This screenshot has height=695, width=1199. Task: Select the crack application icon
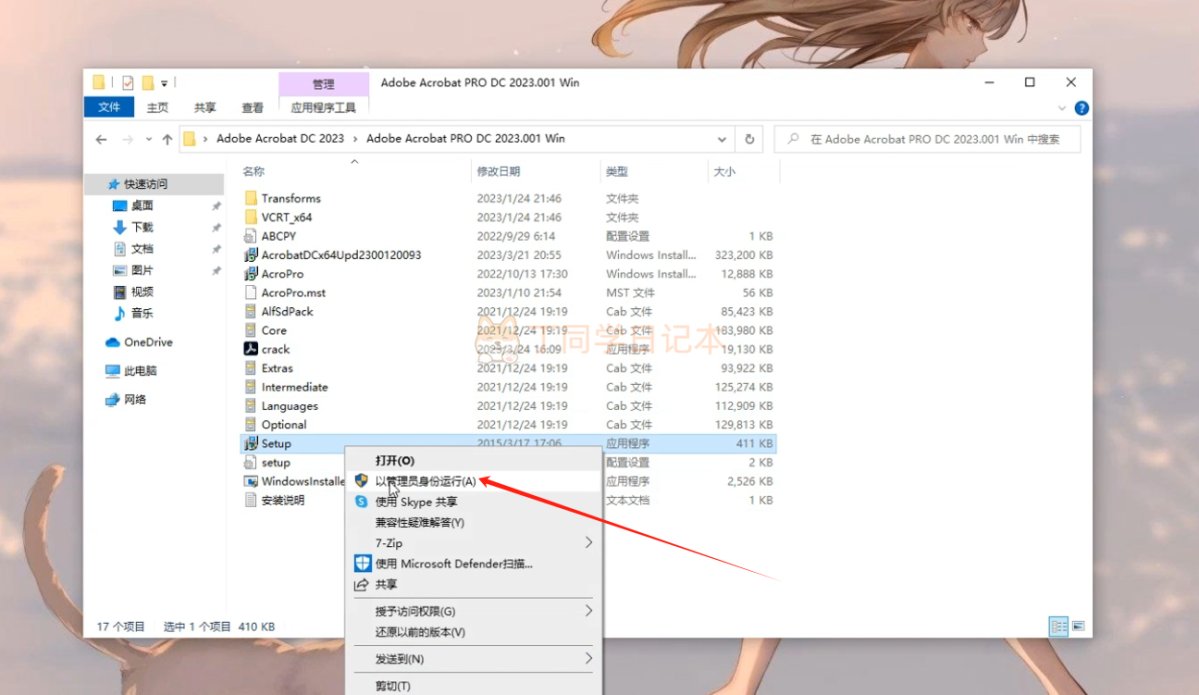coord(251,349)
